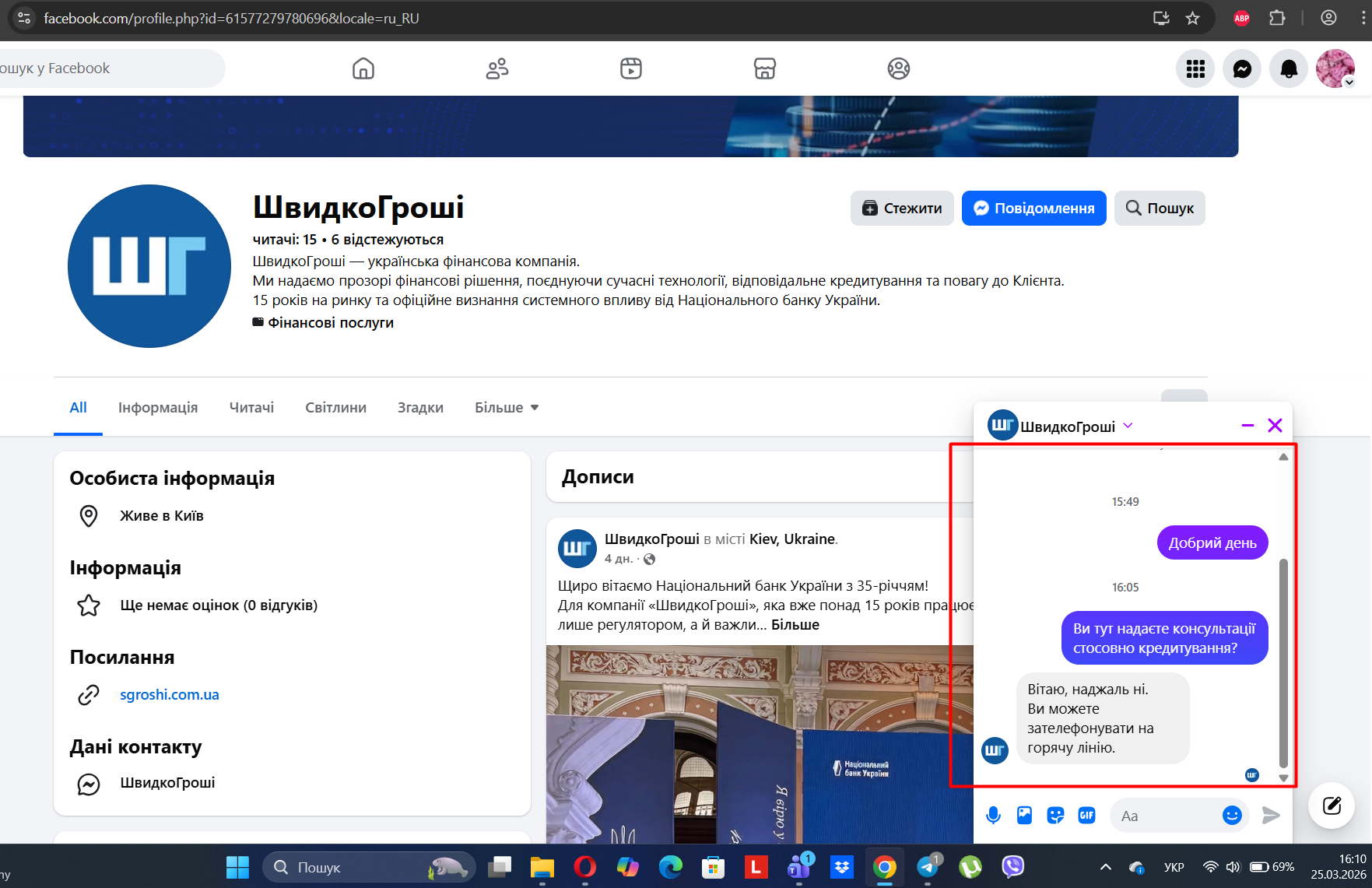Click the install app icon in address bar
1372x888 pixels.
tap(1161, 18)
